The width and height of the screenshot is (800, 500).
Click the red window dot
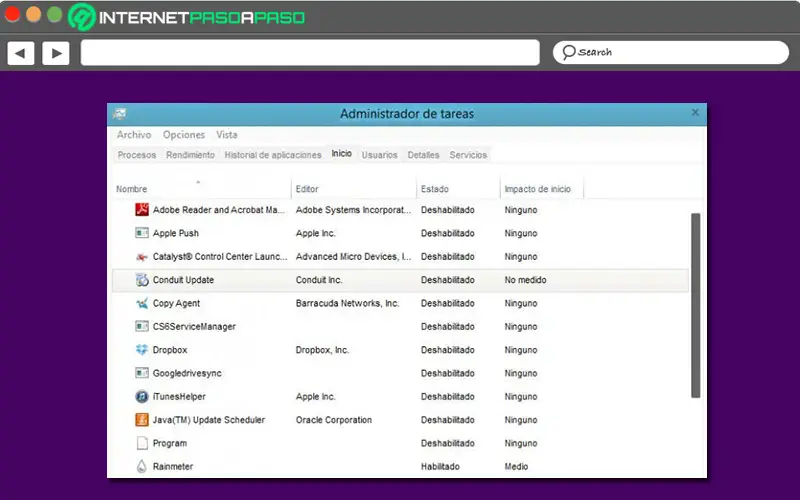(12, 14)
